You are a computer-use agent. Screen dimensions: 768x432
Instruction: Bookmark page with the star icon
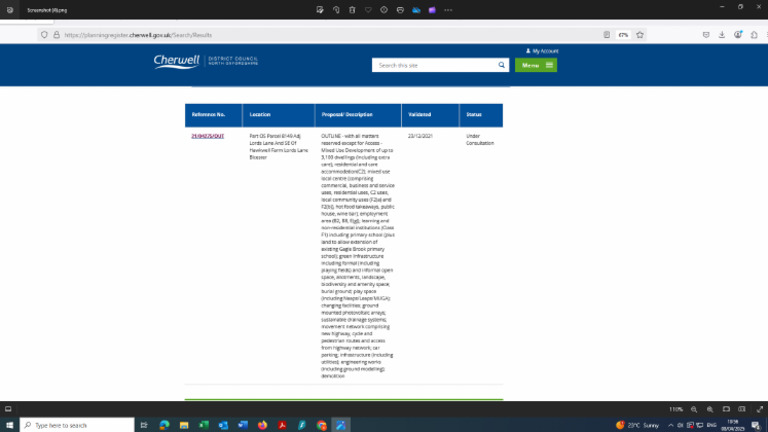click(x=640, y=35)
